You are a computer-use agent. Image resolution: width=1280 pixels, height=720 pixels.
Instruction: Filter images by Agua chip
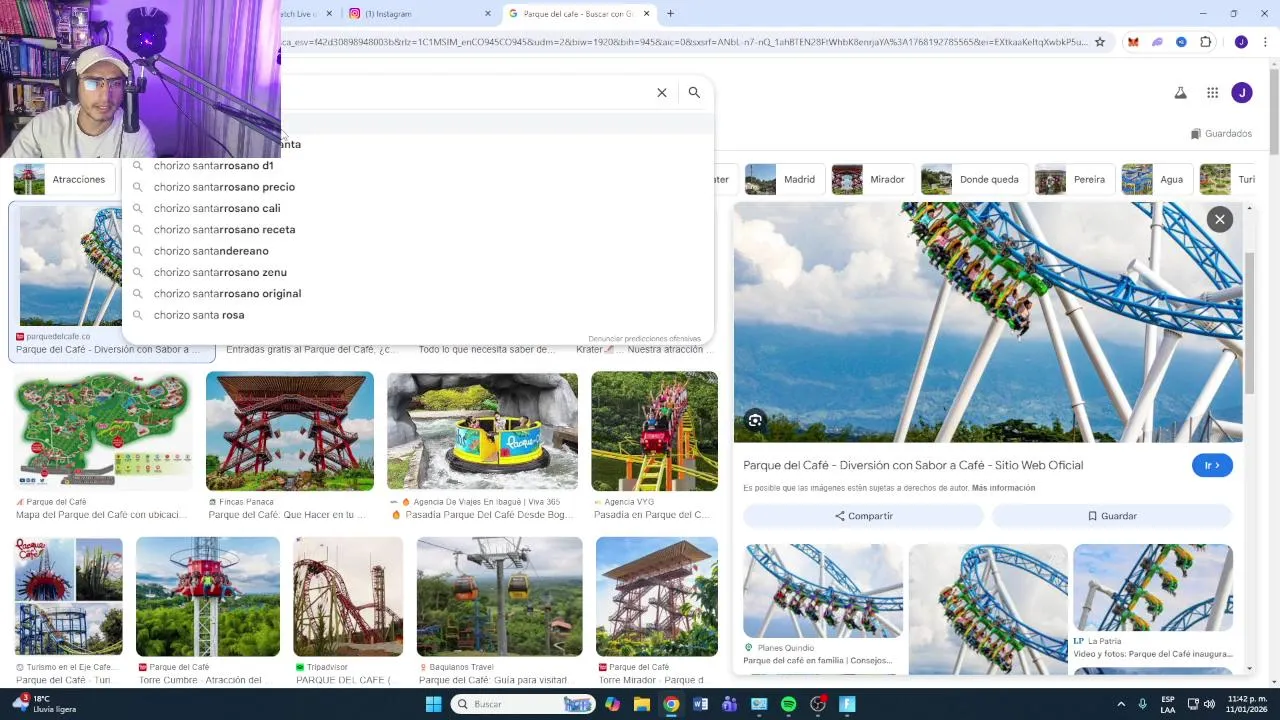pyautogui.click(x=1155, y=179)
